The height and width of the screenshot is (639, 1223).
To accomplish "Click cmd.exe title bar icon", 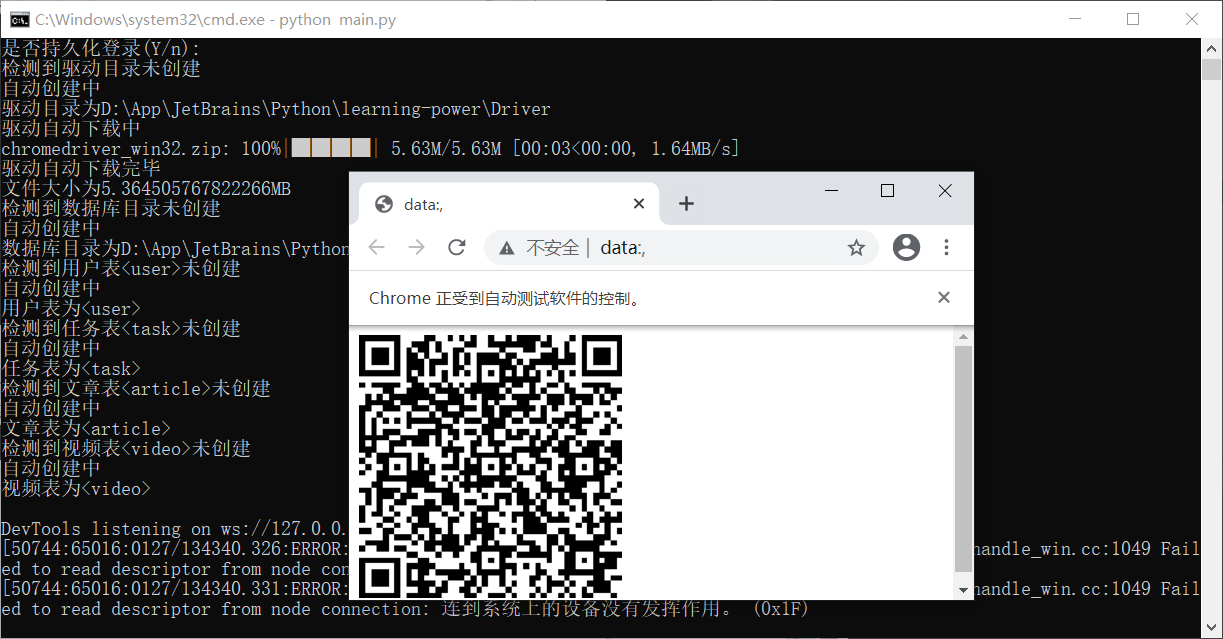I will (19, 19).
